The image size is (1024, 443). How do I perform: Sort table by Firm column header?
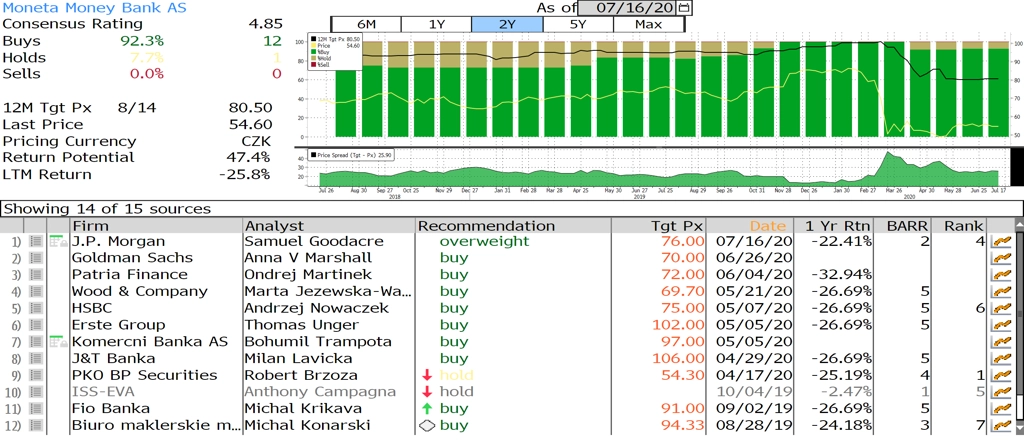pyautogui.click(x=156, y=225)
